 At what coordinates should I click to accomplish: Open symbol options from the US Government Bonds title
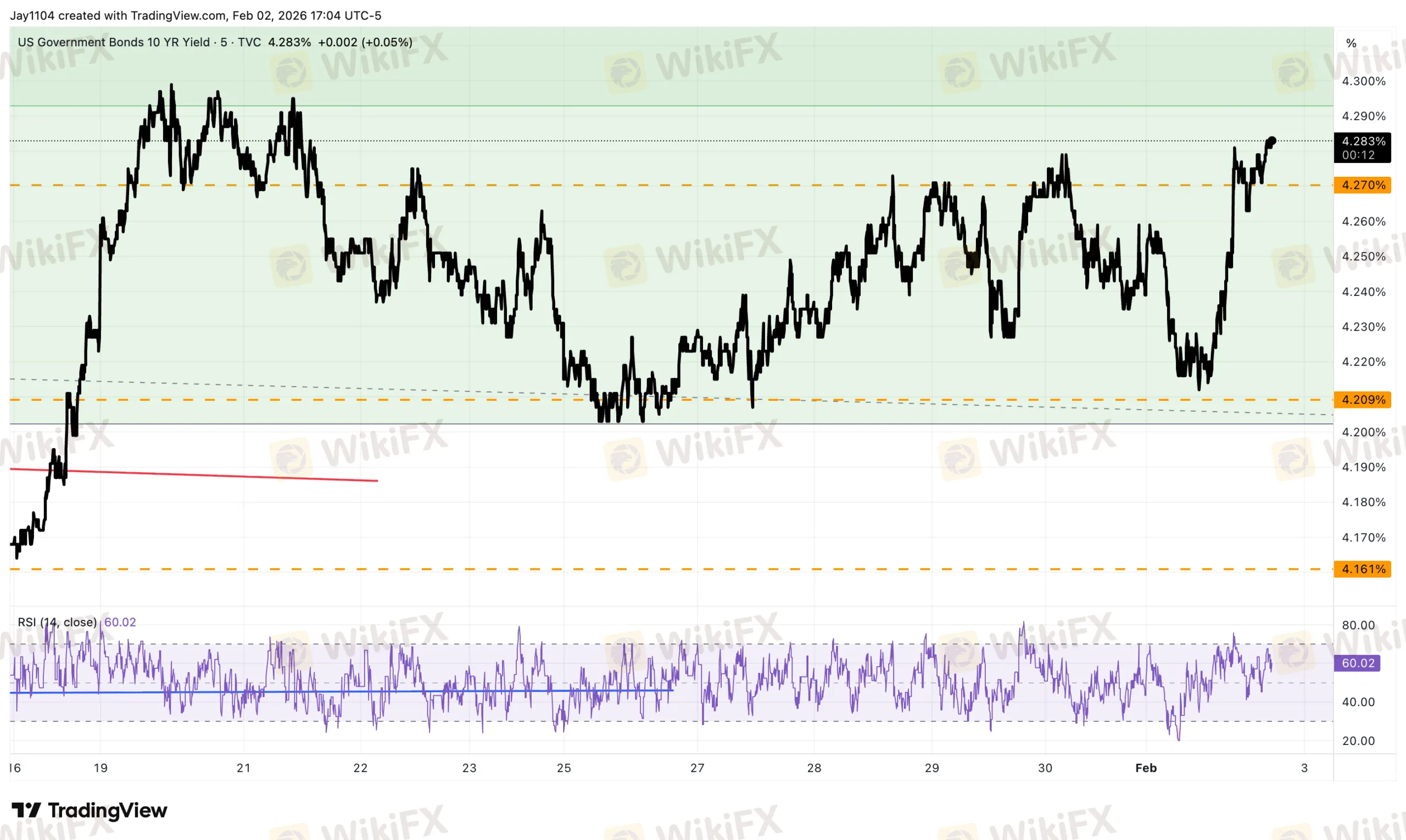113,42
